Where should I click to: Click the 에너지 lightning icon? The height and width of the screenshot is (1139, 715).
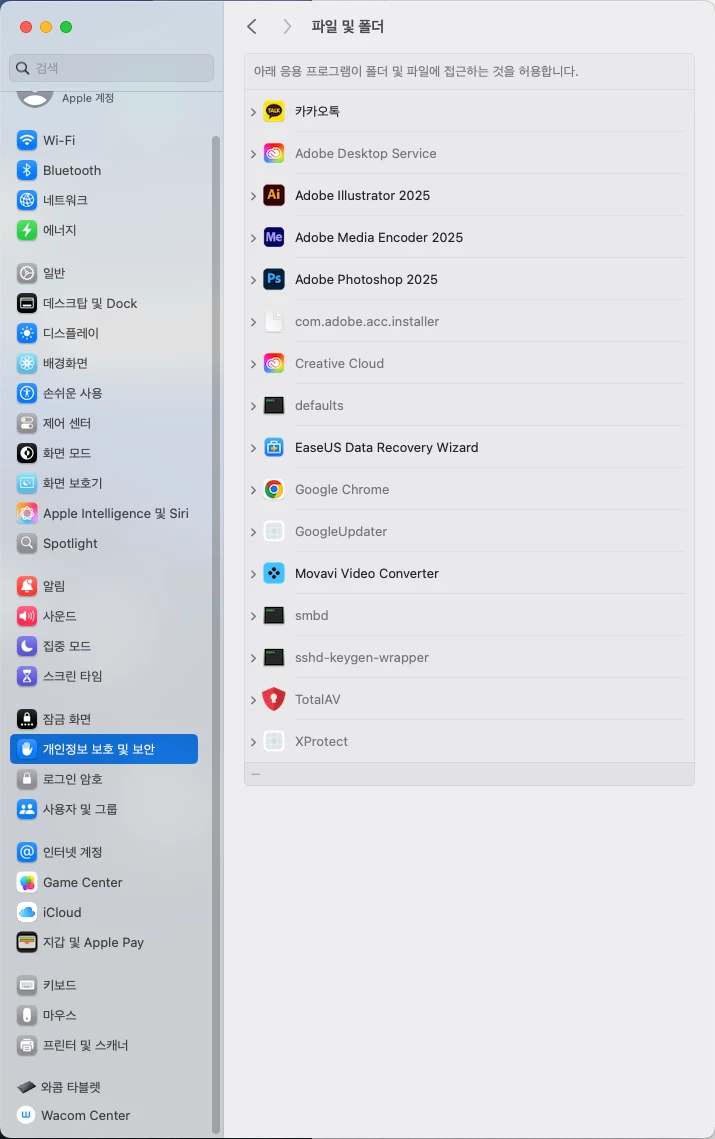click(27, 230)
